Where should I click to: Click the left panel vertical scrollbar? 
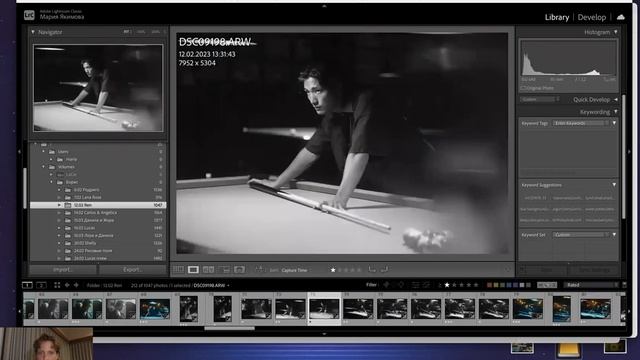25,188
